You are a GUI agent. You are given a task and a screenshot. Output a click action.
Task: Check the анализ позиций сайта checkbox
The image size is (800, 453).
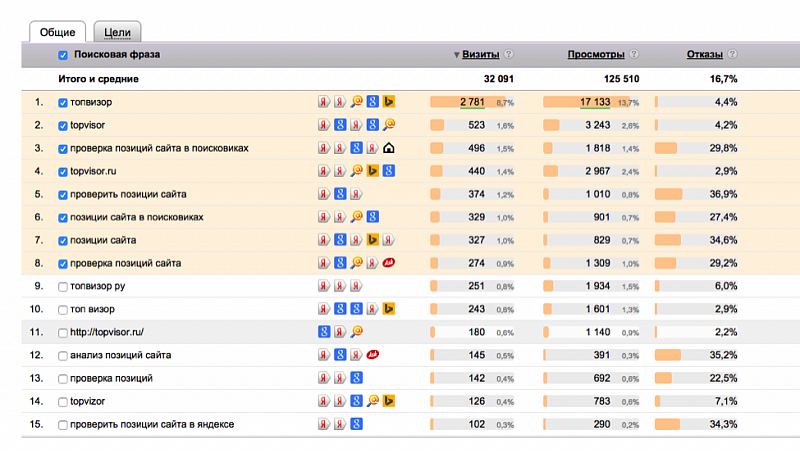click(63, 356)
